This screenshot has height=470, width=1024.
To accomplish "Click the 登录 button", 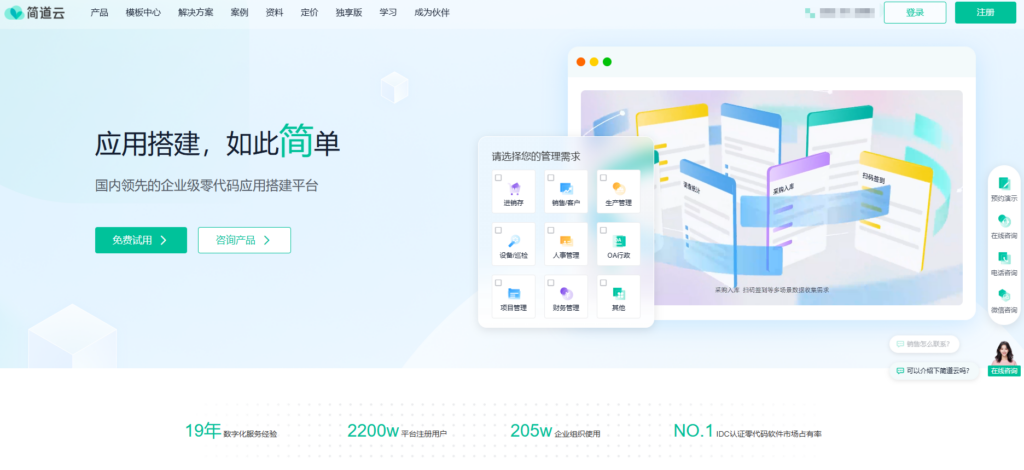I will [914, 13].
